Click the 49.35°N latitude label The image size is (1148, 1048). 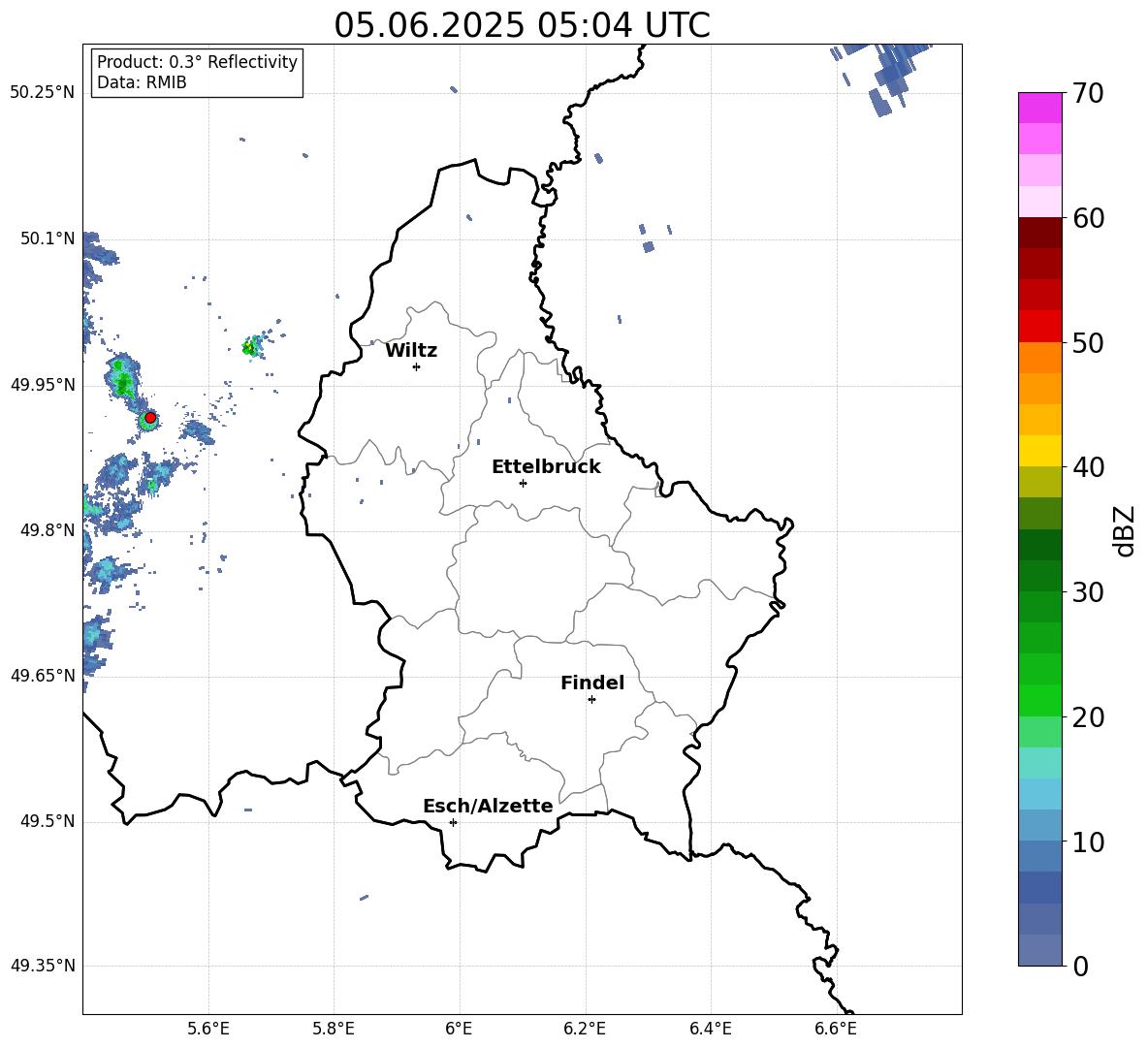(x=43, y=966)
